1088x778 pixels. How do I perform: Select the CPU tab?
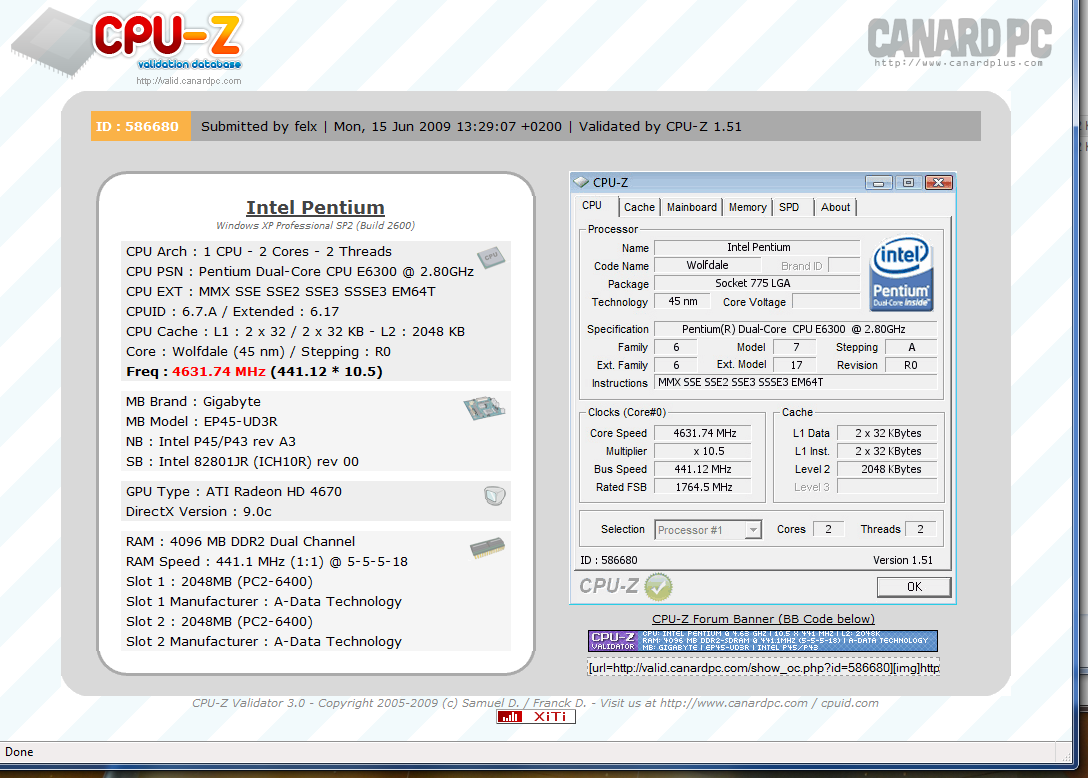click(592, 205)
